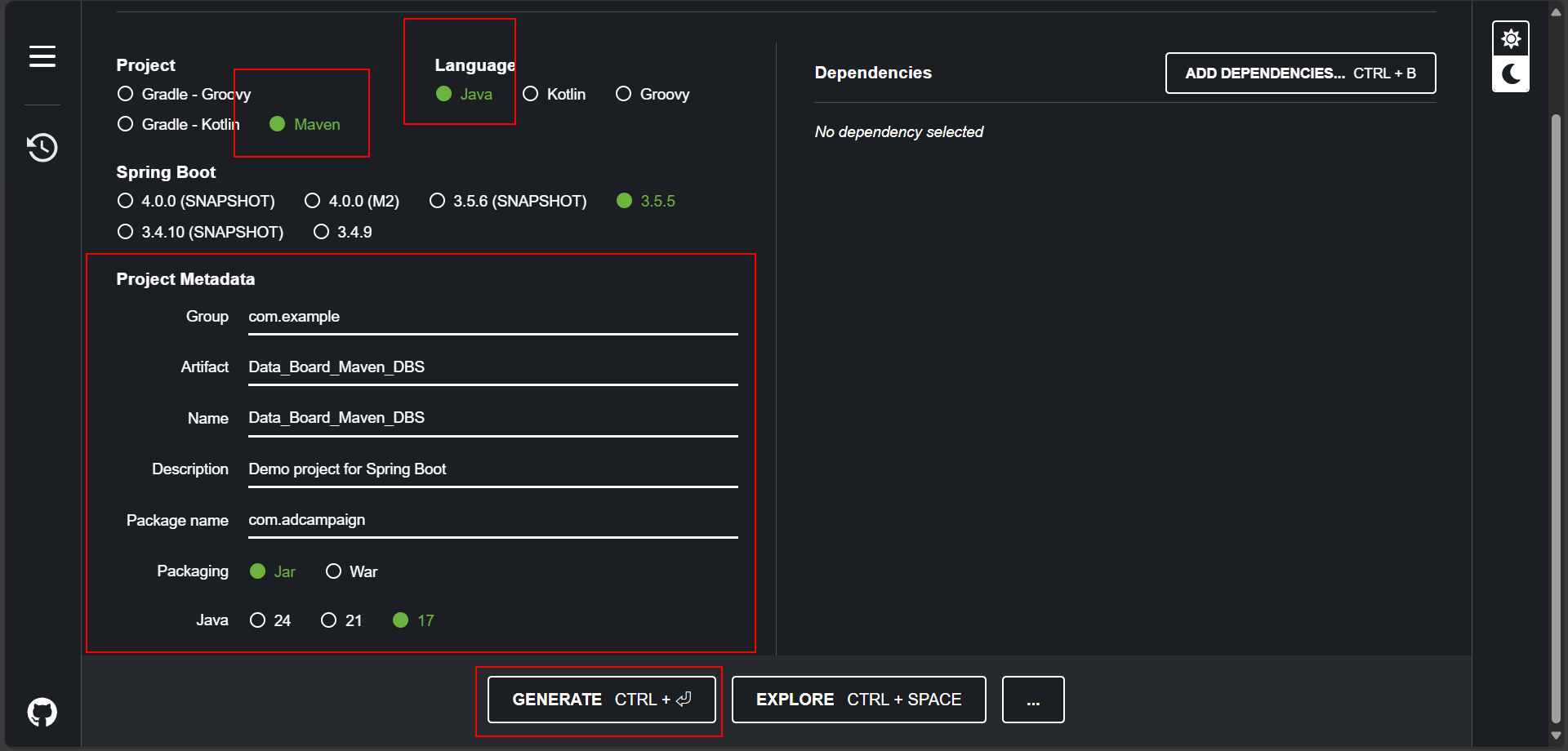
Task: Switch to light theme sun icon
Action: [1511, 38]
